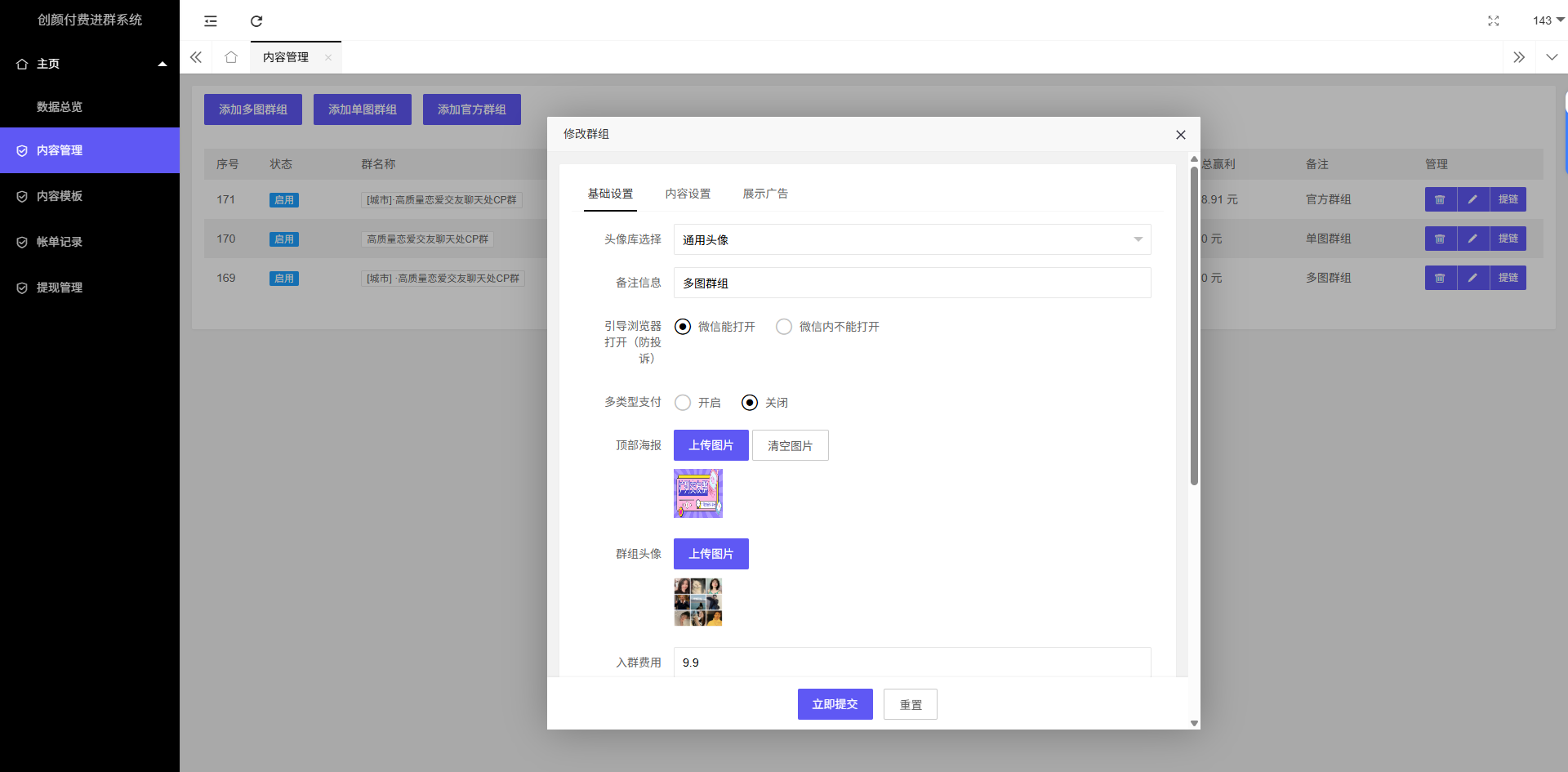Screen dimensions: 1568x772
Task: Select the 微信内不能打开 radio option
Action: [784, 326]
